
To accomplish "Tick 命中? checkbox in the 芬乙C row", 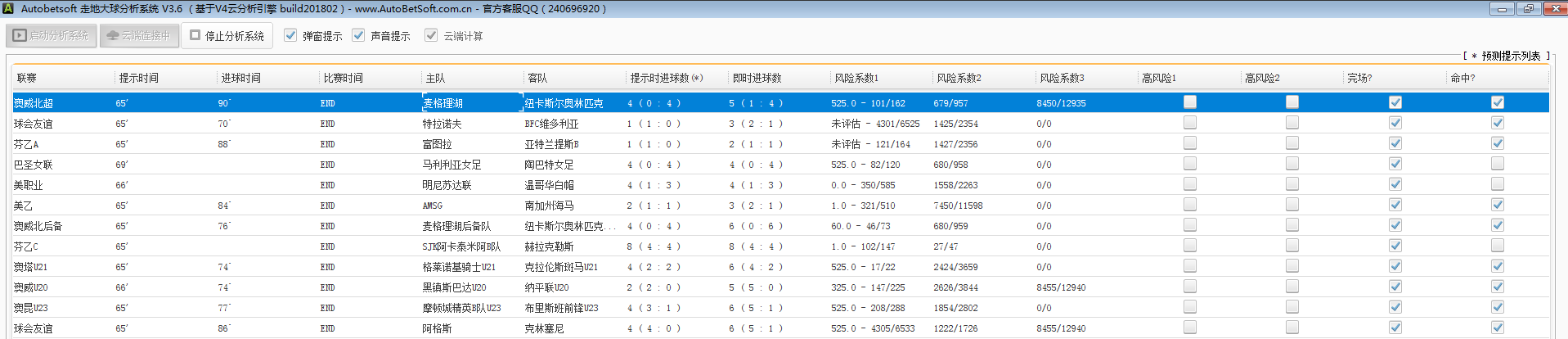I will point(1497,246).
